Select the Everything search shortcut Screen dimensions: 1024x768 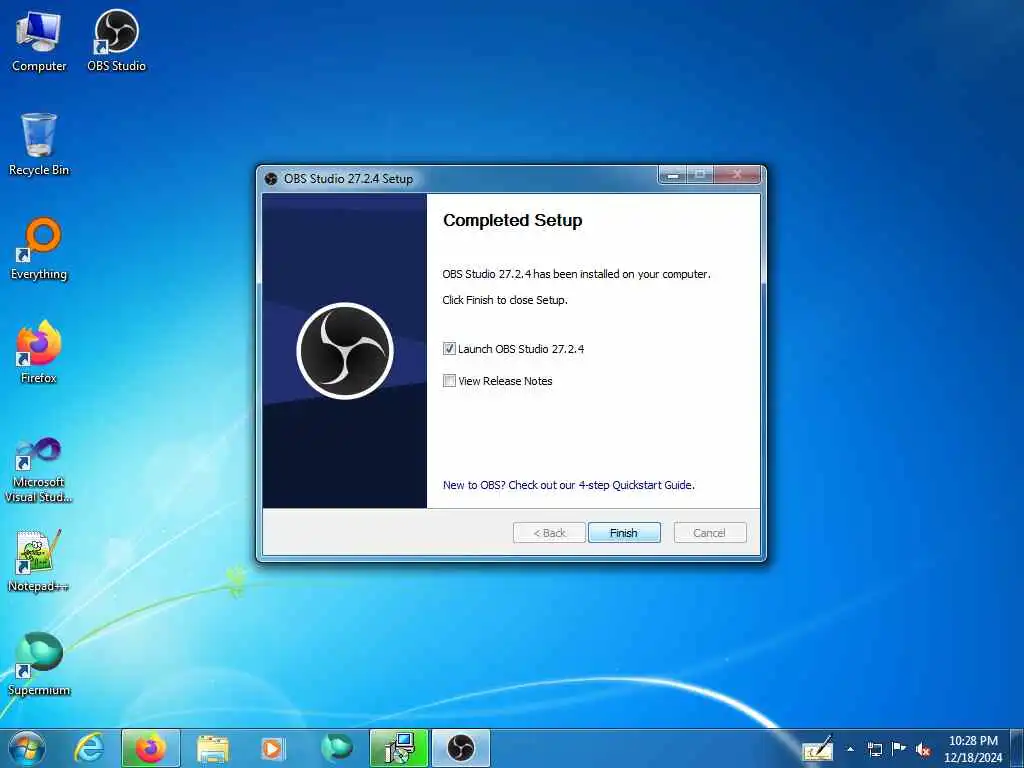click(39, 249)
